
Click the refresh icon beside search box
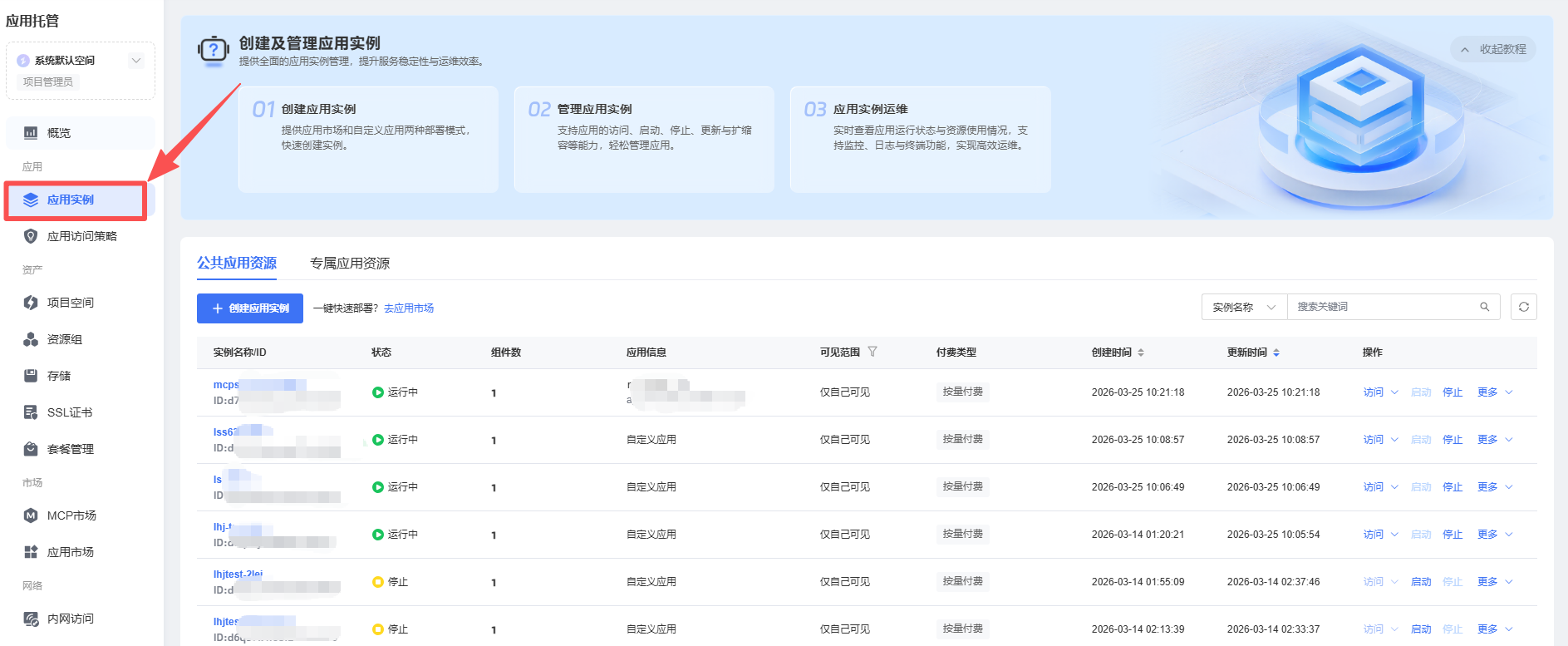[x=1523, y=307]
